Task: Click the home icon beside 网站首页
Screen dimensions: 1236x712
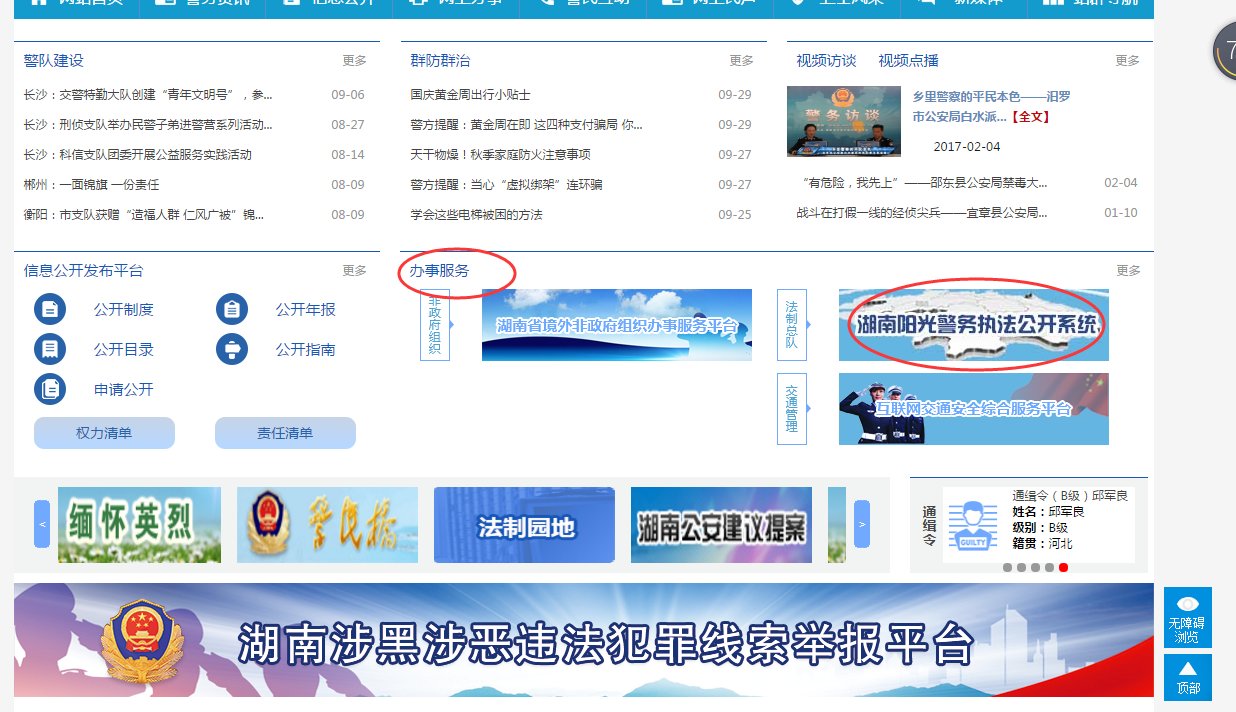Action: pos(38,2)
